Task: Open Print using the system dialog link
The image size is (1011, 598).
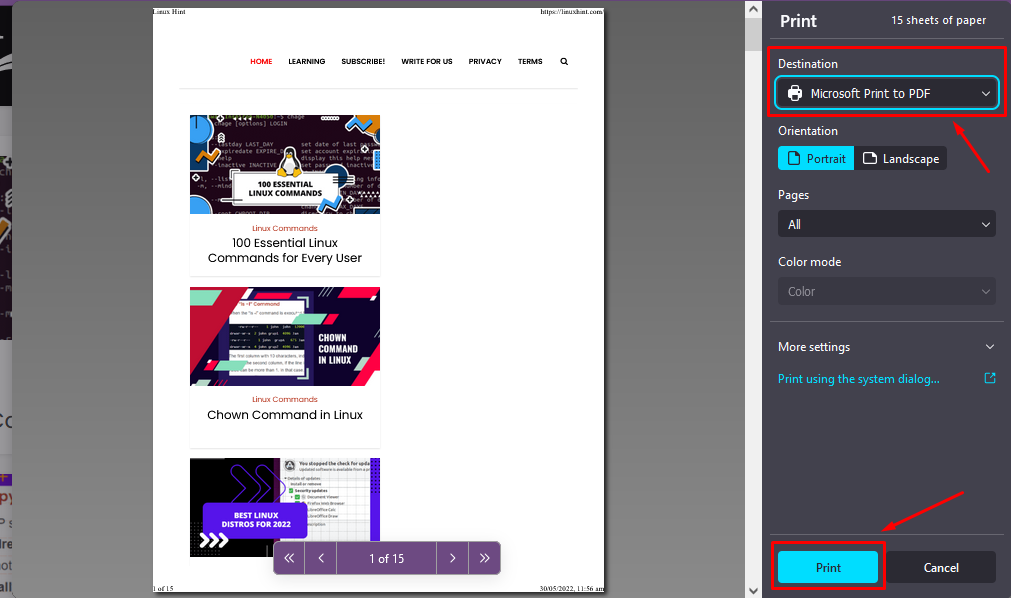Action: coord(859,379)
